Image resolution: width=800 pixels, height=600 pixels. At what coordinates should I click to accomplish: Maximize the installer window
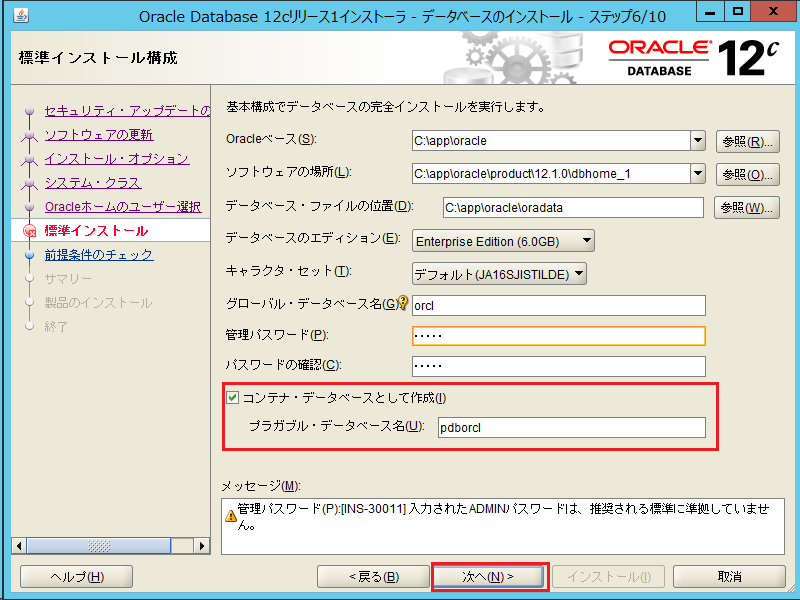point(738,13)
